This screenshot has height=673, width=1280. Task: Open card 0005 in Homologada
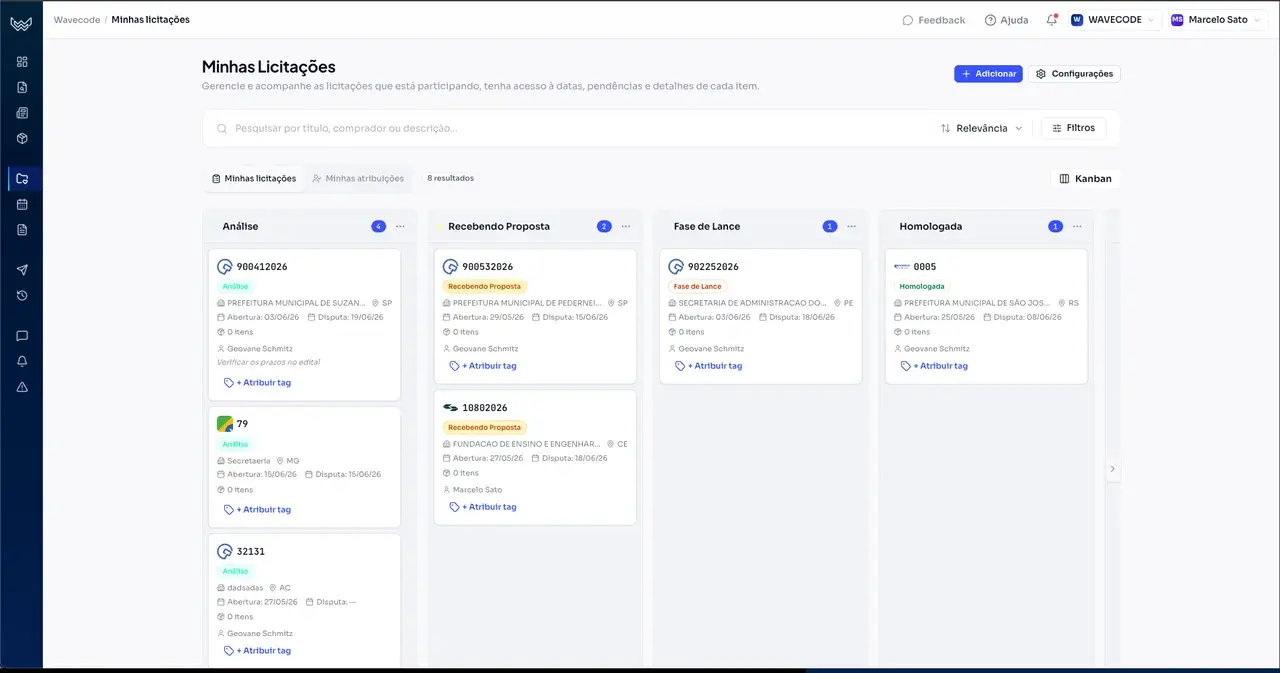pos(986,316)
